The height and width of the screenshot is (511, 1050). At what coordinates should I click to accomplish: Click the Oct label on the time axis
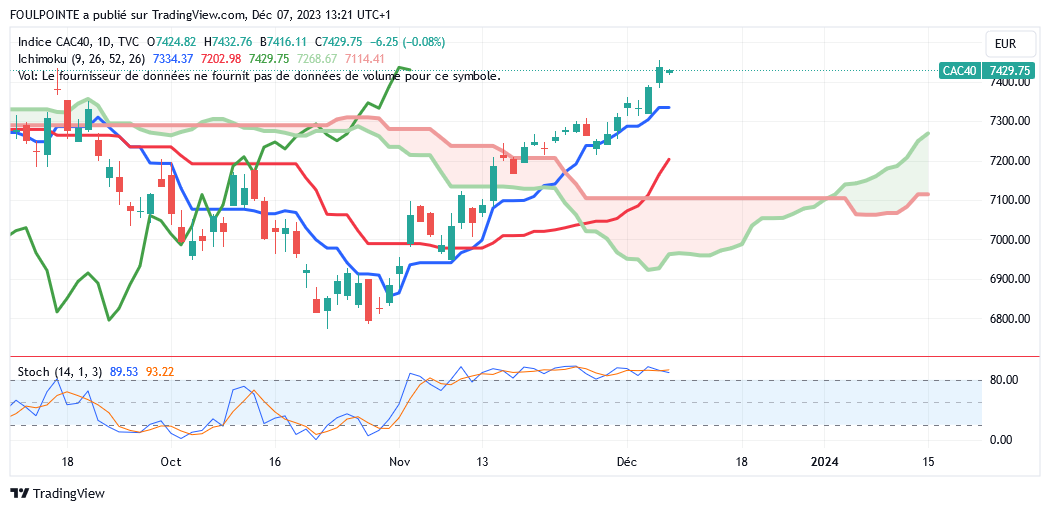(x=170, y=462)
